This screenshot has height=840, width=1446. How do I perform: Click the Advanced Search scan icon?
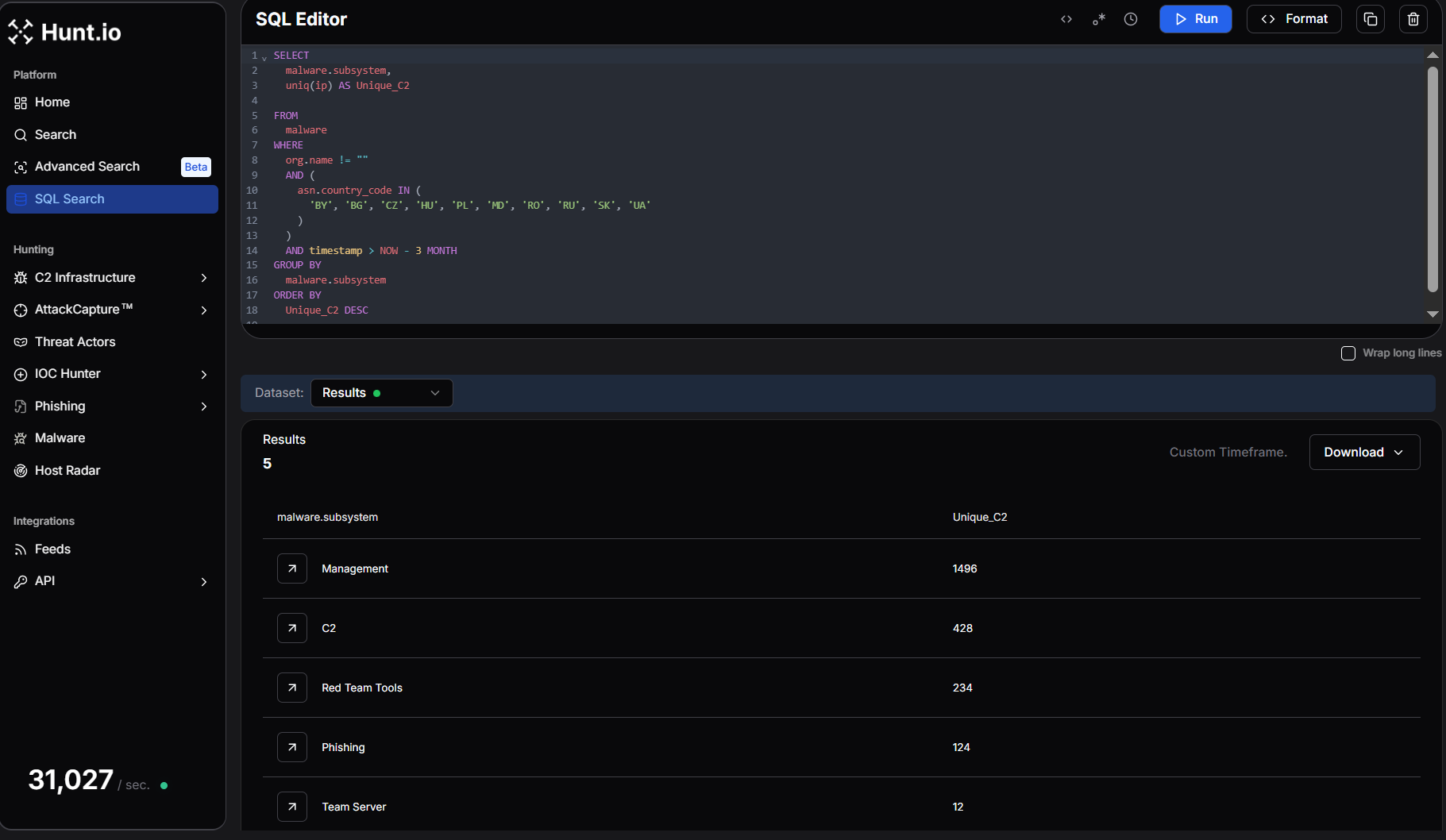21,167
